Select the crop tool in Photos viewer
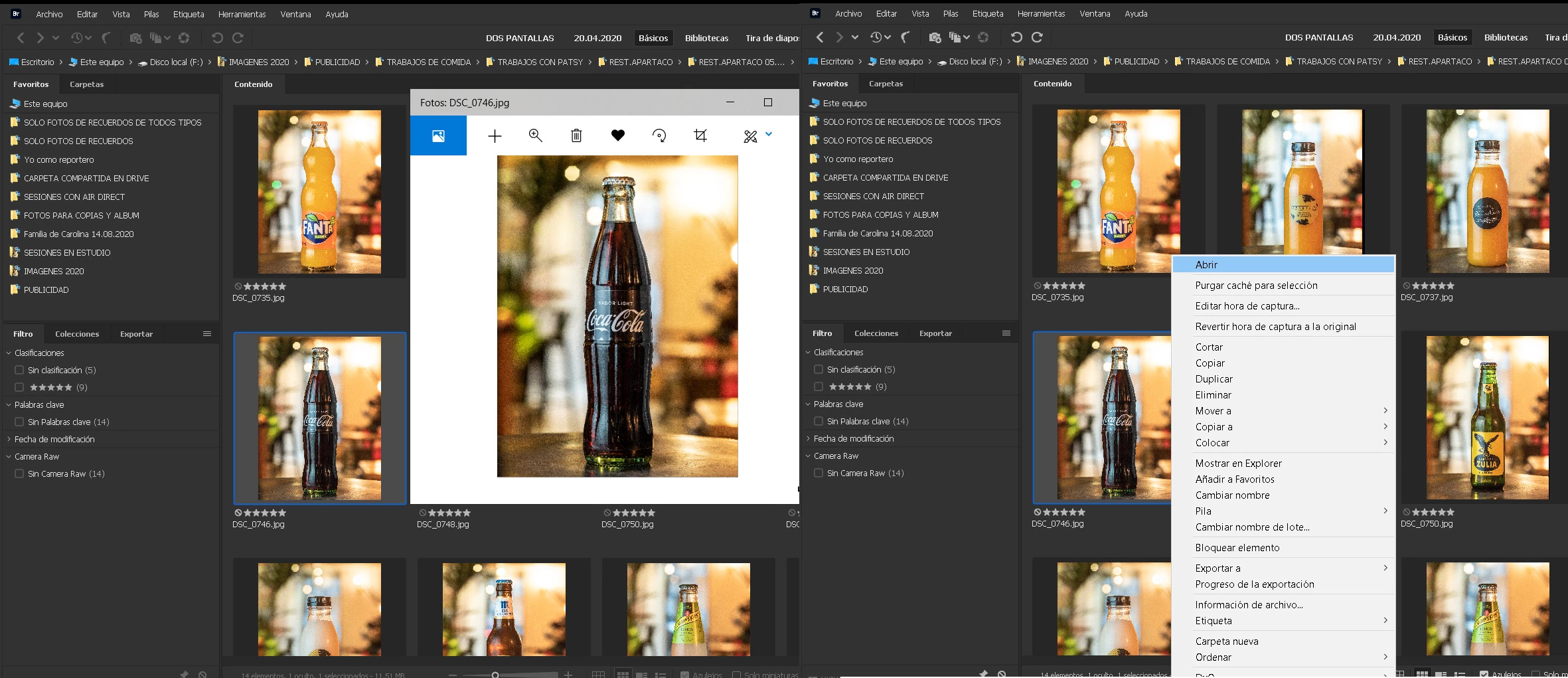This screenshot has width=1568, height=678. pos(700,135)
